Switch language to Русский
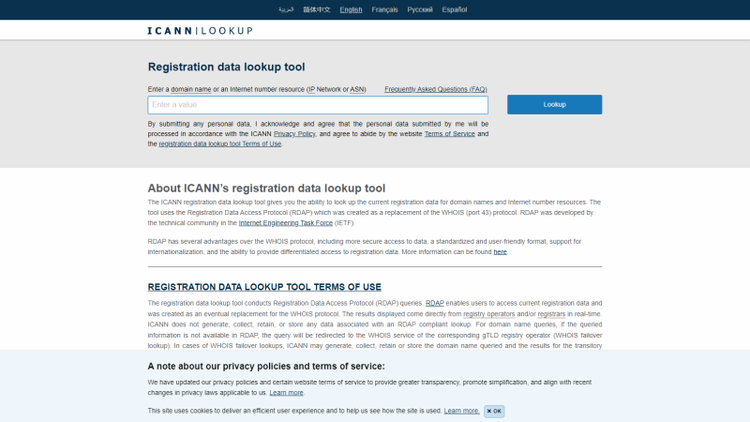 coord(420,10)
